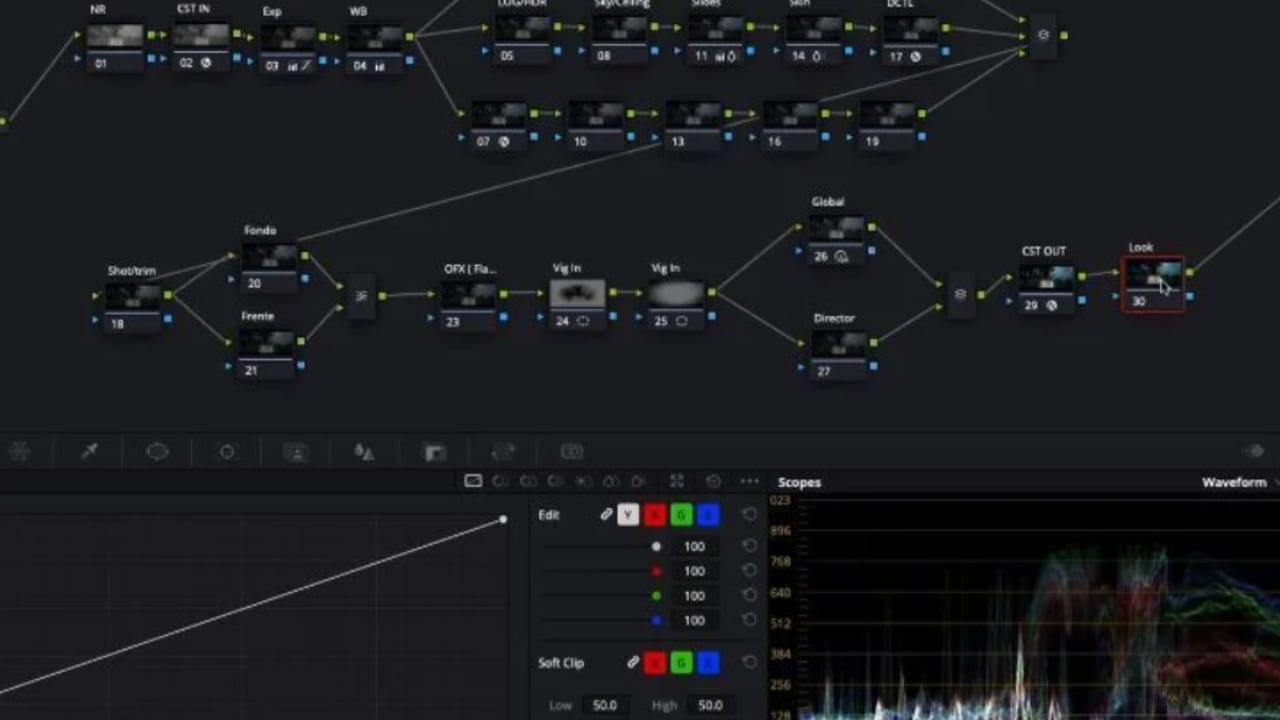Select Soft Clip green channel button
This screenshot has height=720, width=1280.
(682, 662)
